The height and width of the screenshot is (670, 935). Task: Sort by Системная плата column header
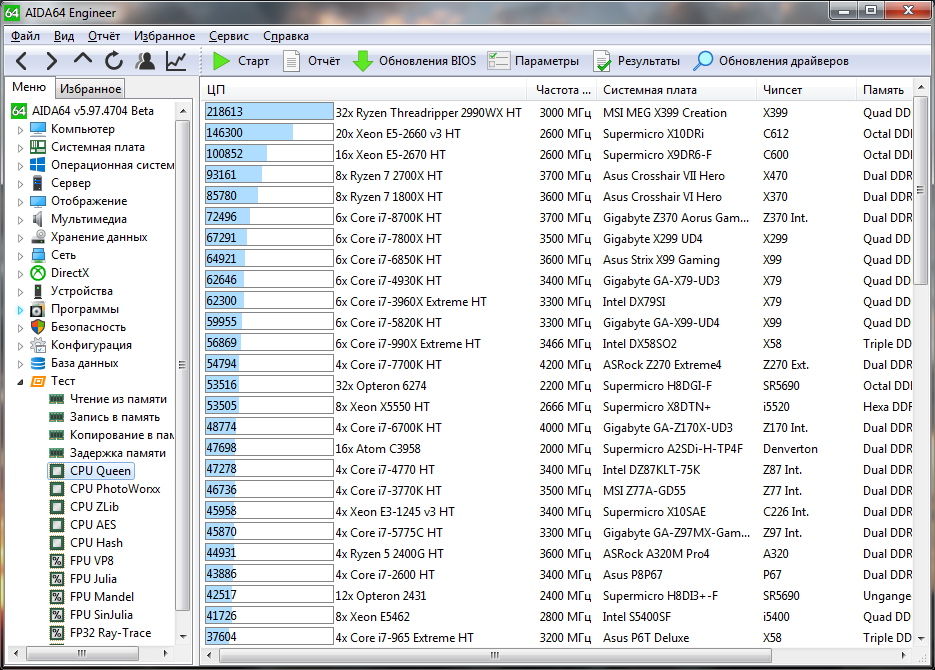coord(678,89)
